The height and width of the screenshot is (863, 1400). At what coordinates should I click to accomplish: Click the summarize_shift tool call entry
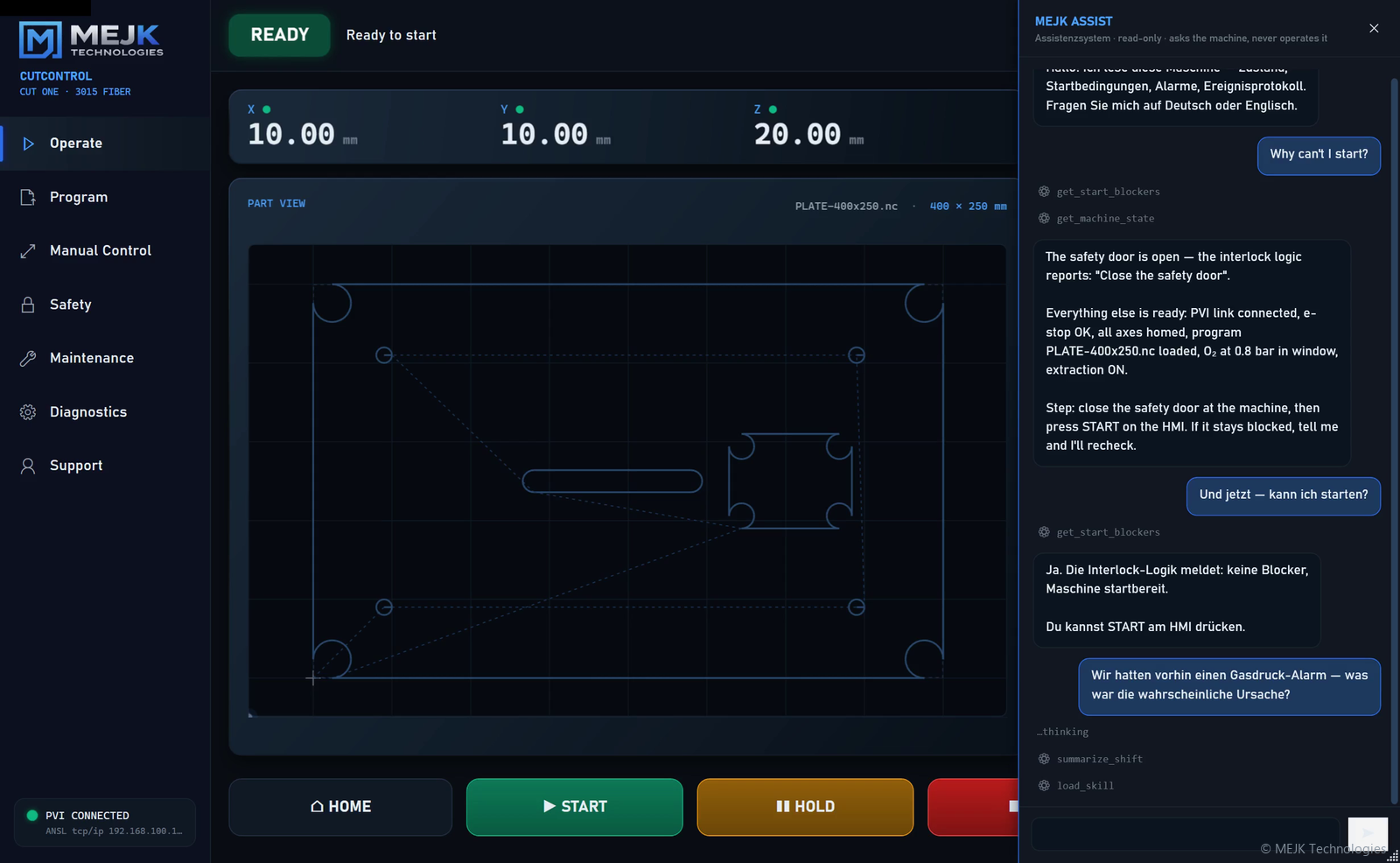pyautogui.click(x=1090, y=759)
